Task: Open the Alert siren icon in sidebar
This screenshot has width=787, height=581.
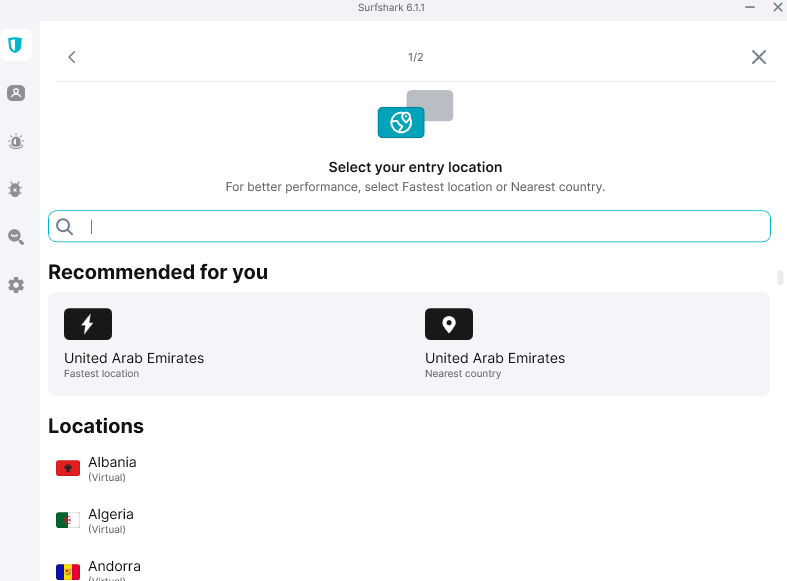Action: click(x=16, y=141)
